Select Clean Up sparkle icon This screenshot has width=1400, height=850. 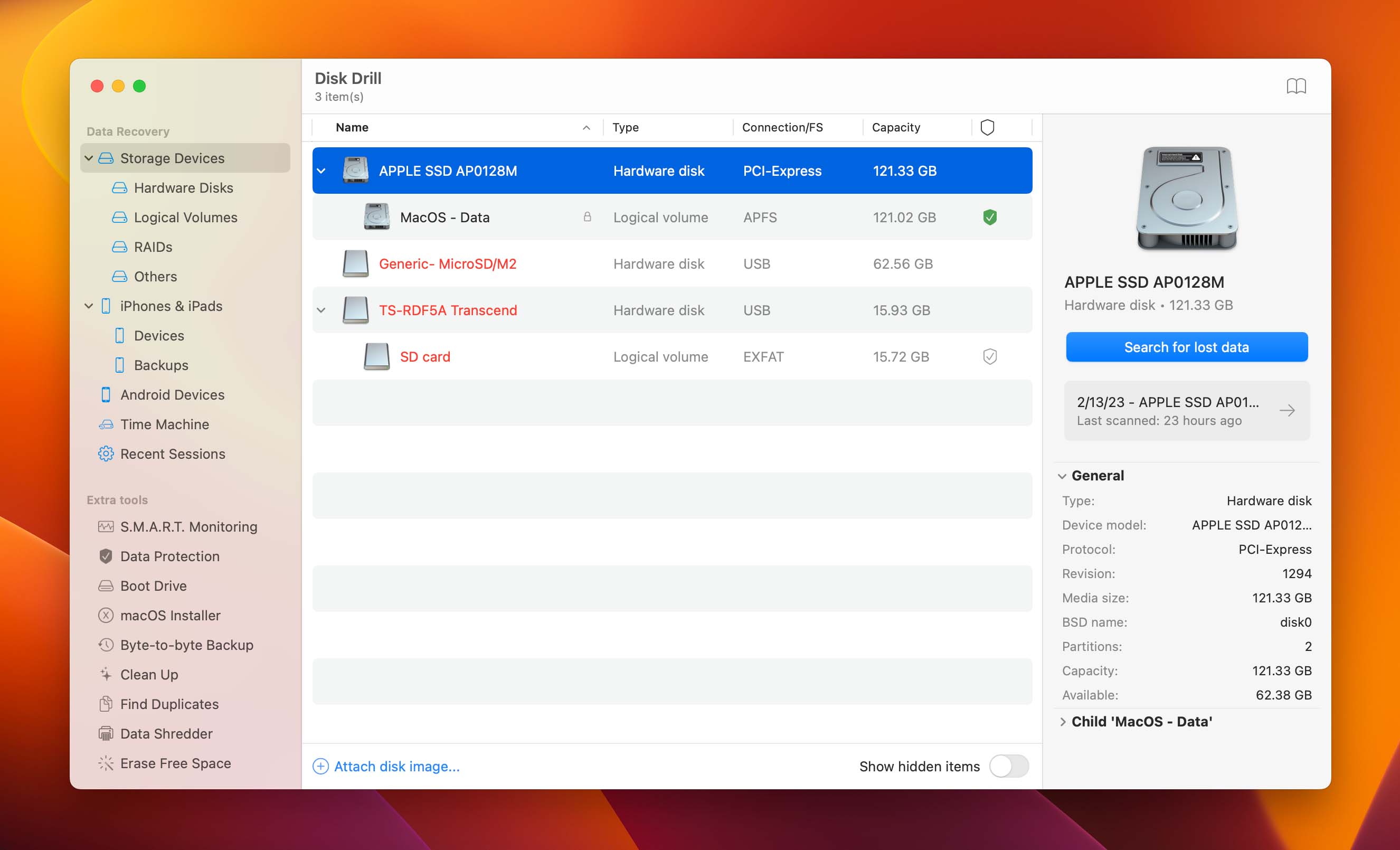pos(106,674)
